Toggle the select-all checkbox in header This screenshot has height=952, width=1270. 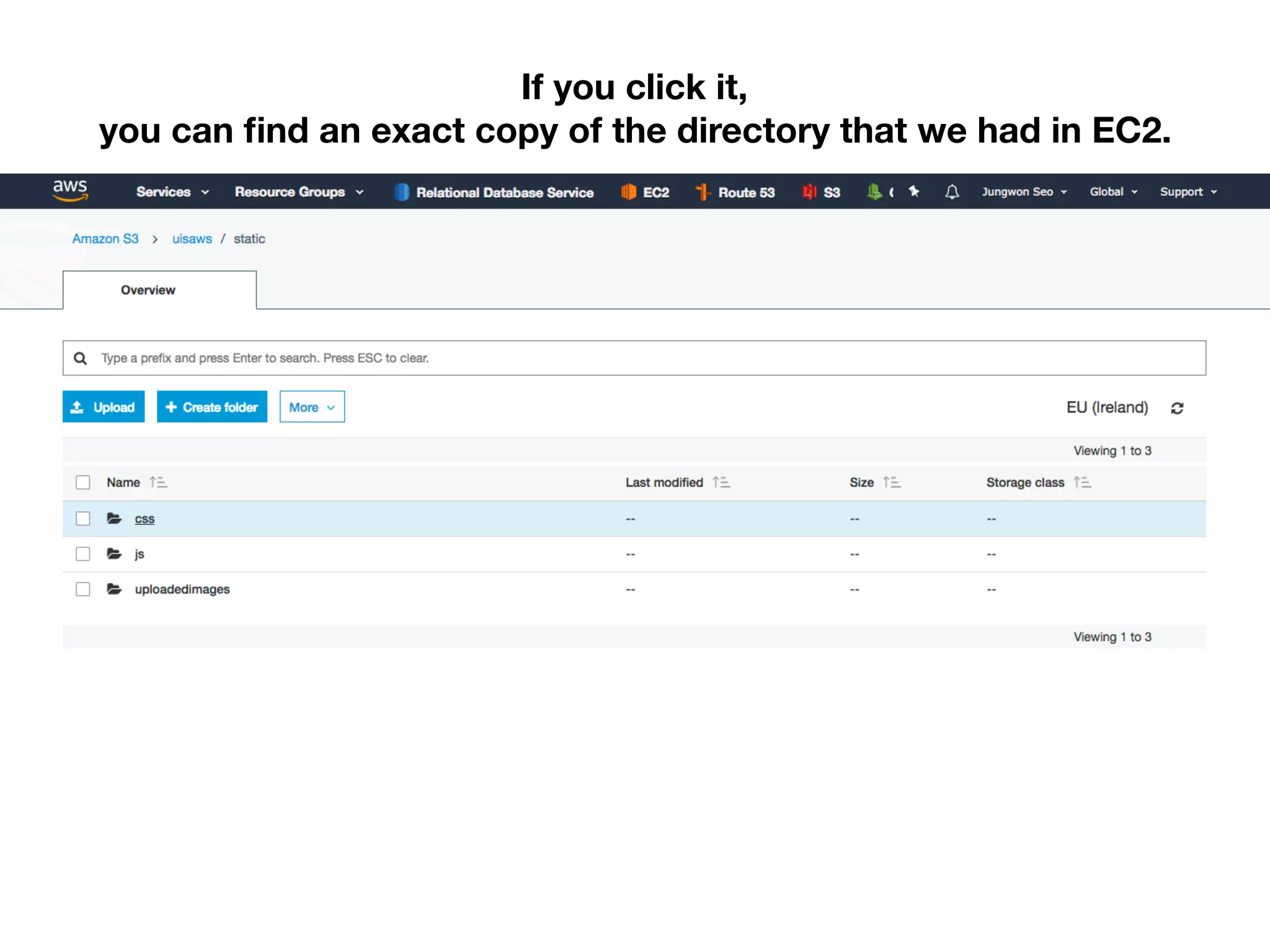83,482
